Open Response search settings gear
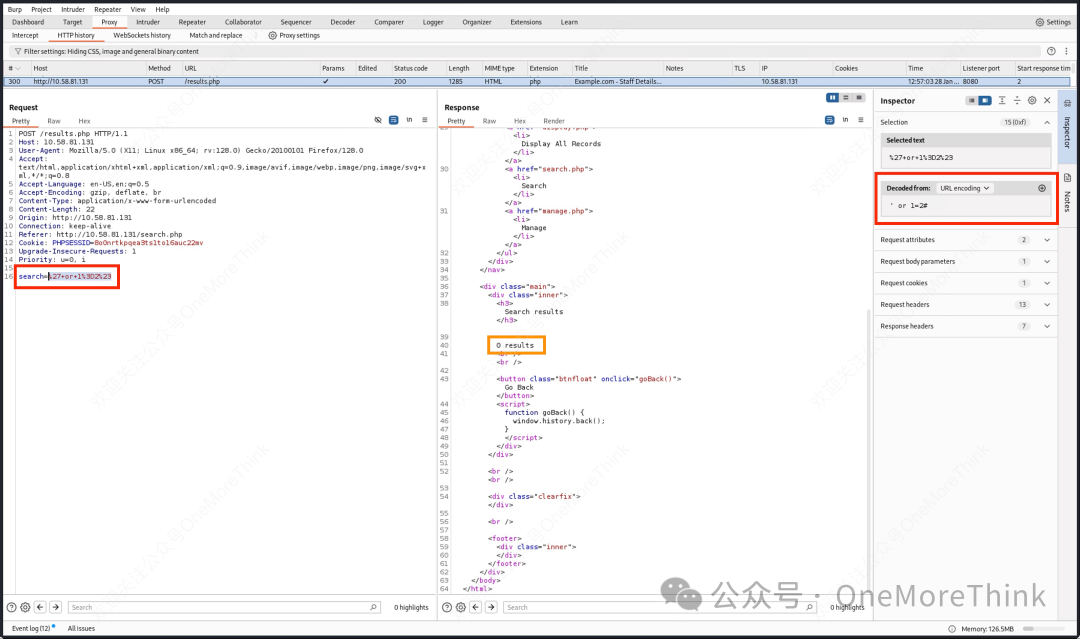The width and height of the screenshot is (1080, 639). pos(461,607)
